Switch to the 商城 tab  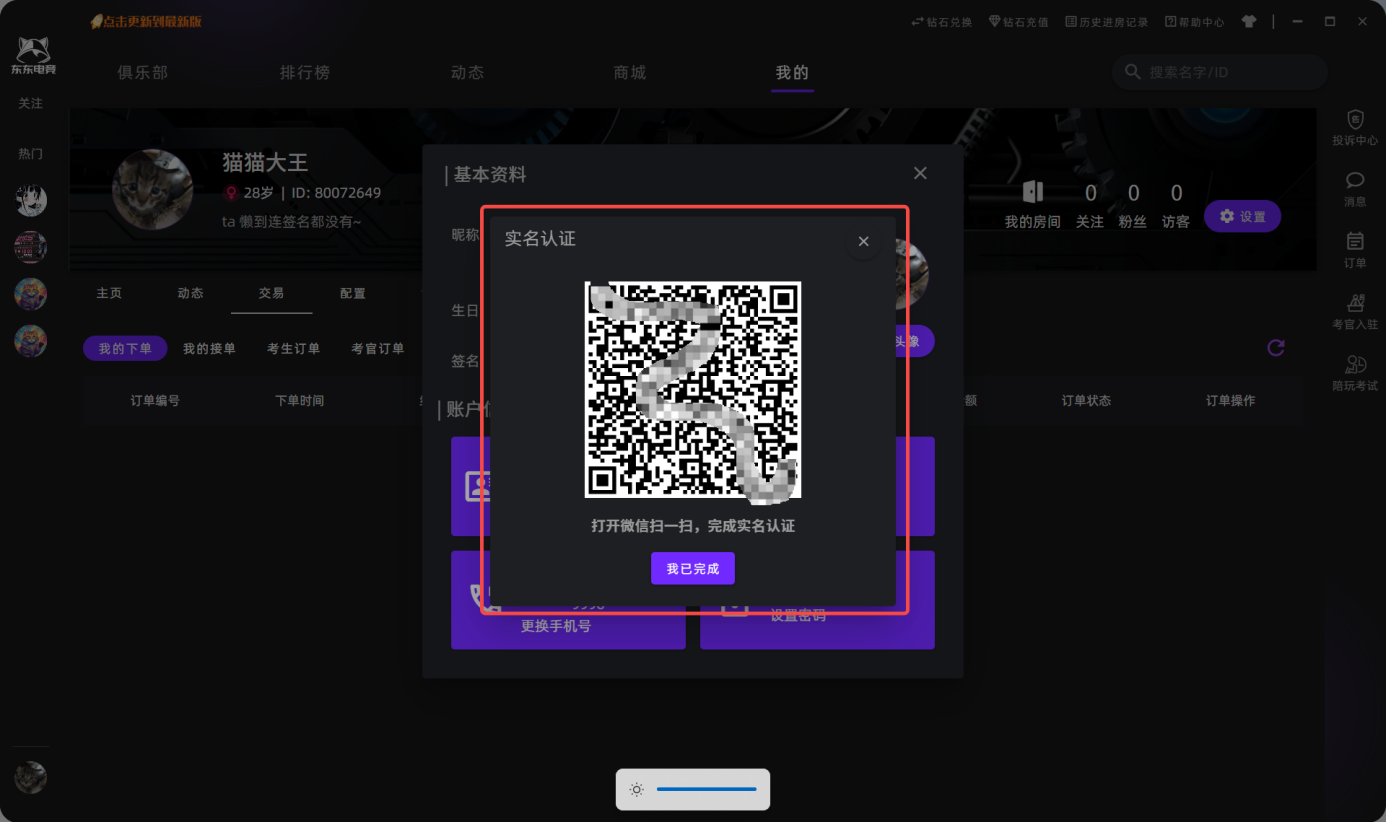click(x=630, y=72)
